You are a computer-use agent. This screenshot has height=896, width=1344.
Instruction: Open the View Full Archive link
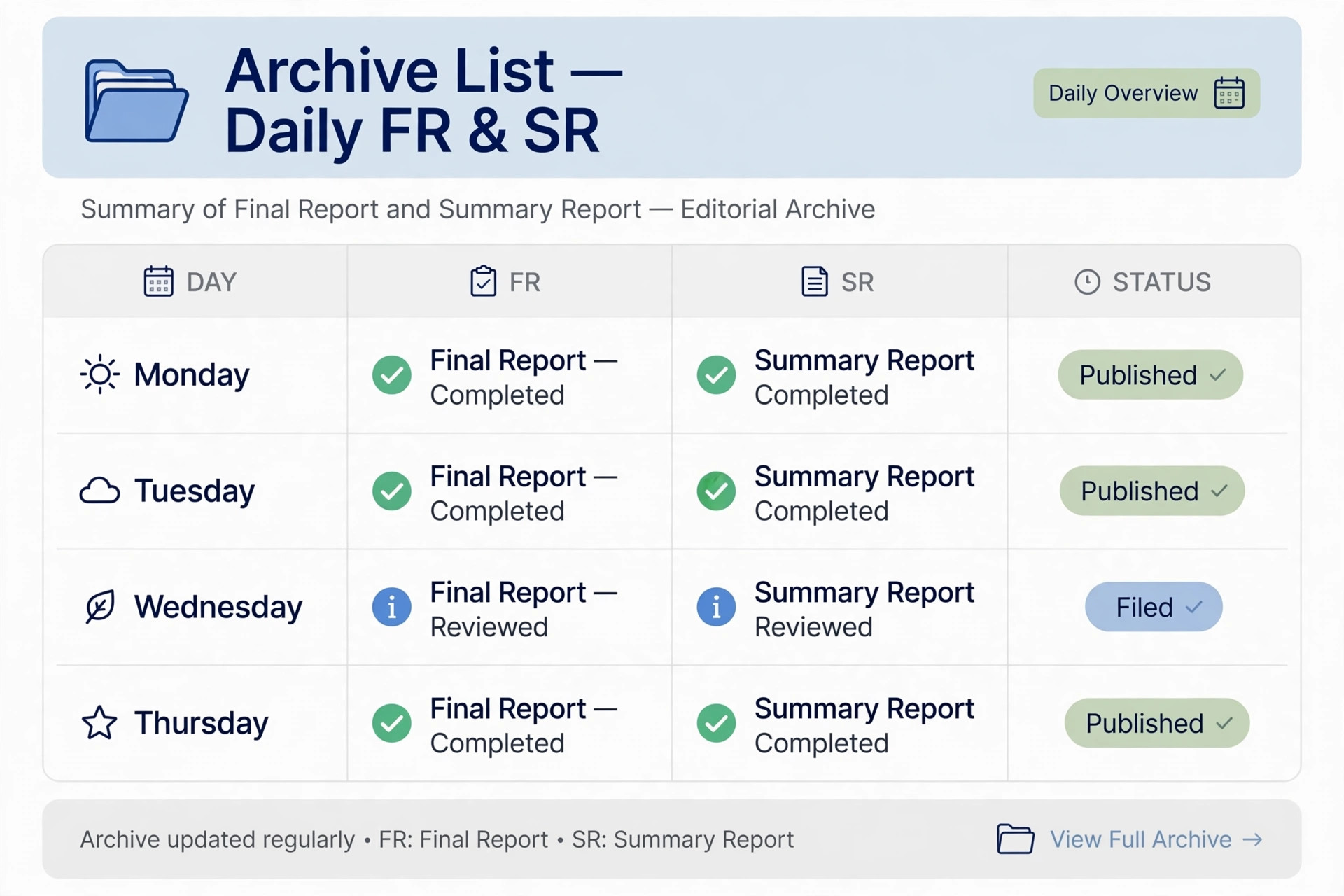coord(1156,839)
